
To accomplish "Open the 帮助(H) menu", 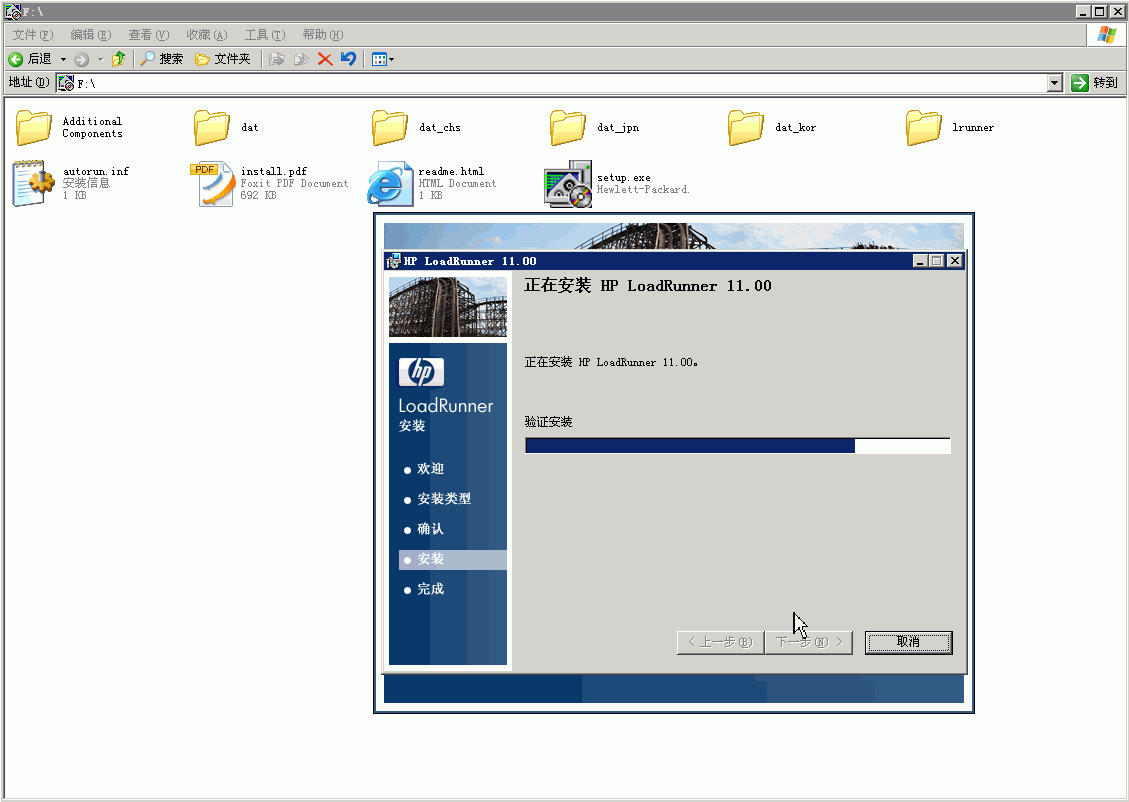I will pyautogui.click(x=323, y=35).
